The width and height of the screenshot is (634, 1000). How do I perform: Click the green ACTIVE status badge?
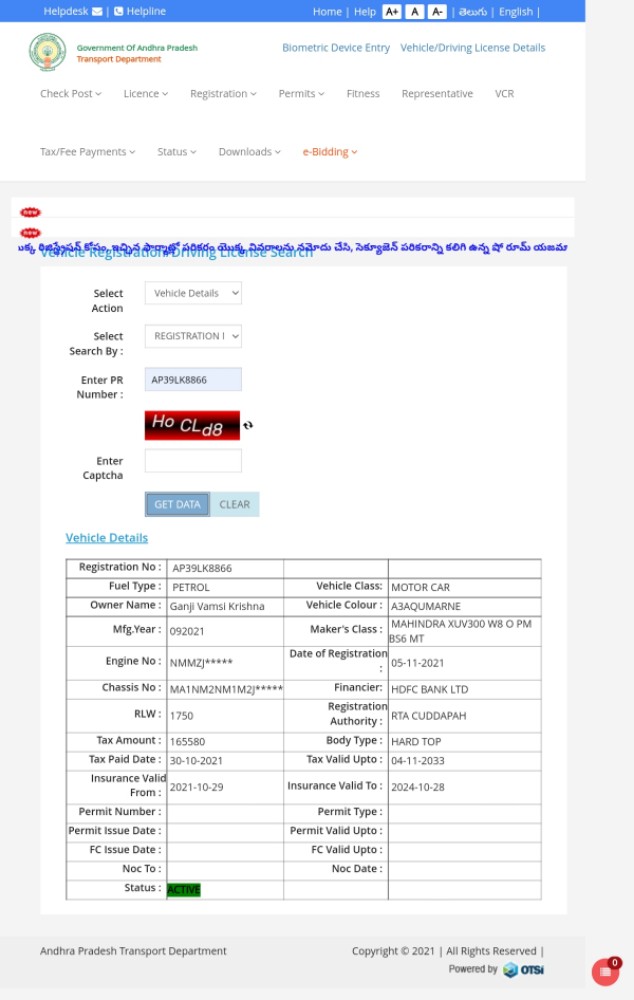click(184, 890)
